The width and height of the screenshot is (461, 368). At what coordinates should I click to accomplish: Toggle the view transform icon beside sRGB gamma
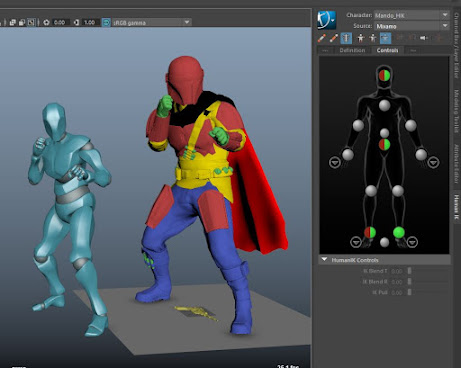coord(106,23)
